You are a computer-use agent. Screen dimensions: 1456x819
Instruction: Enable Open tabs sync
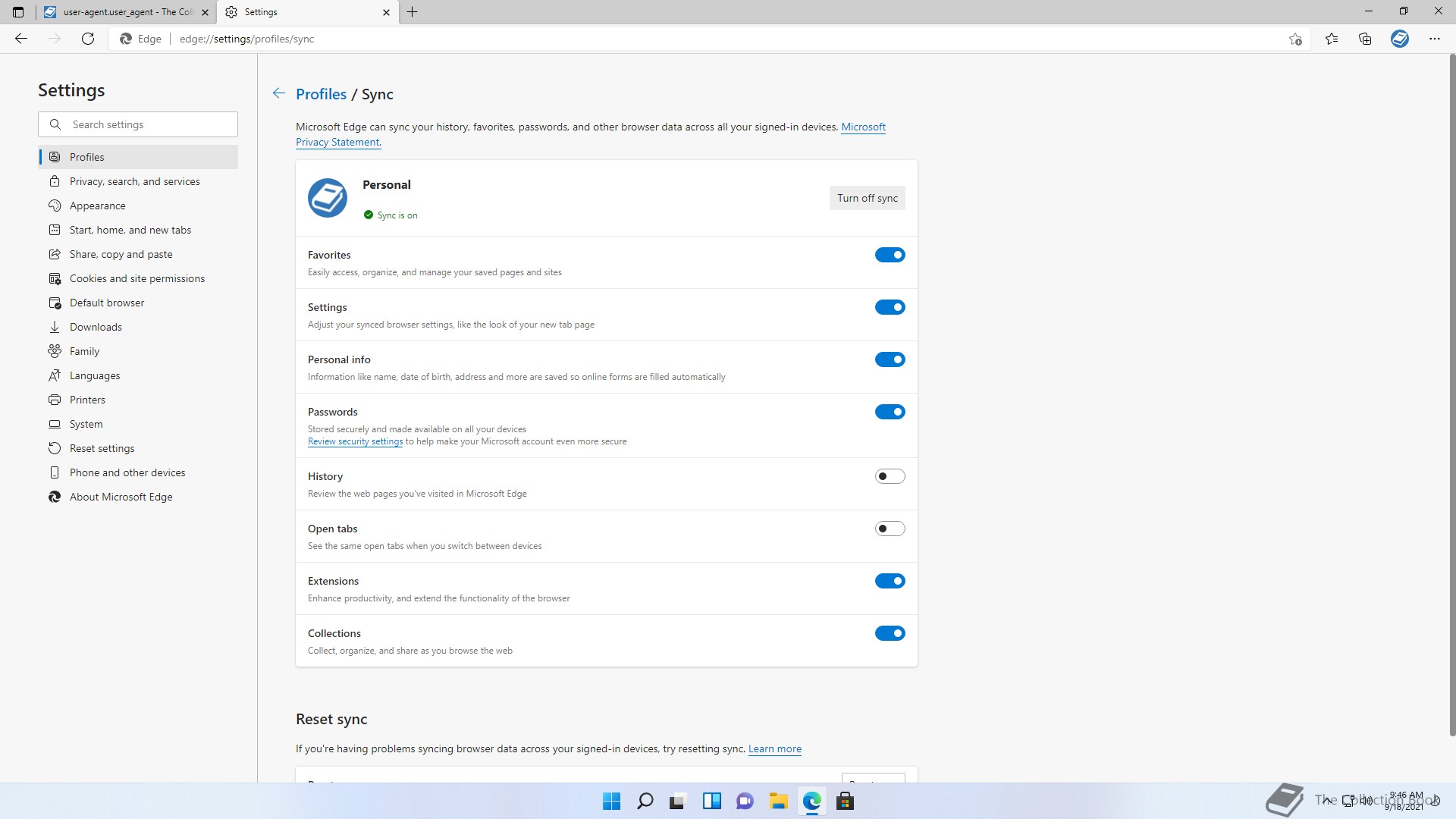(890, 529)
